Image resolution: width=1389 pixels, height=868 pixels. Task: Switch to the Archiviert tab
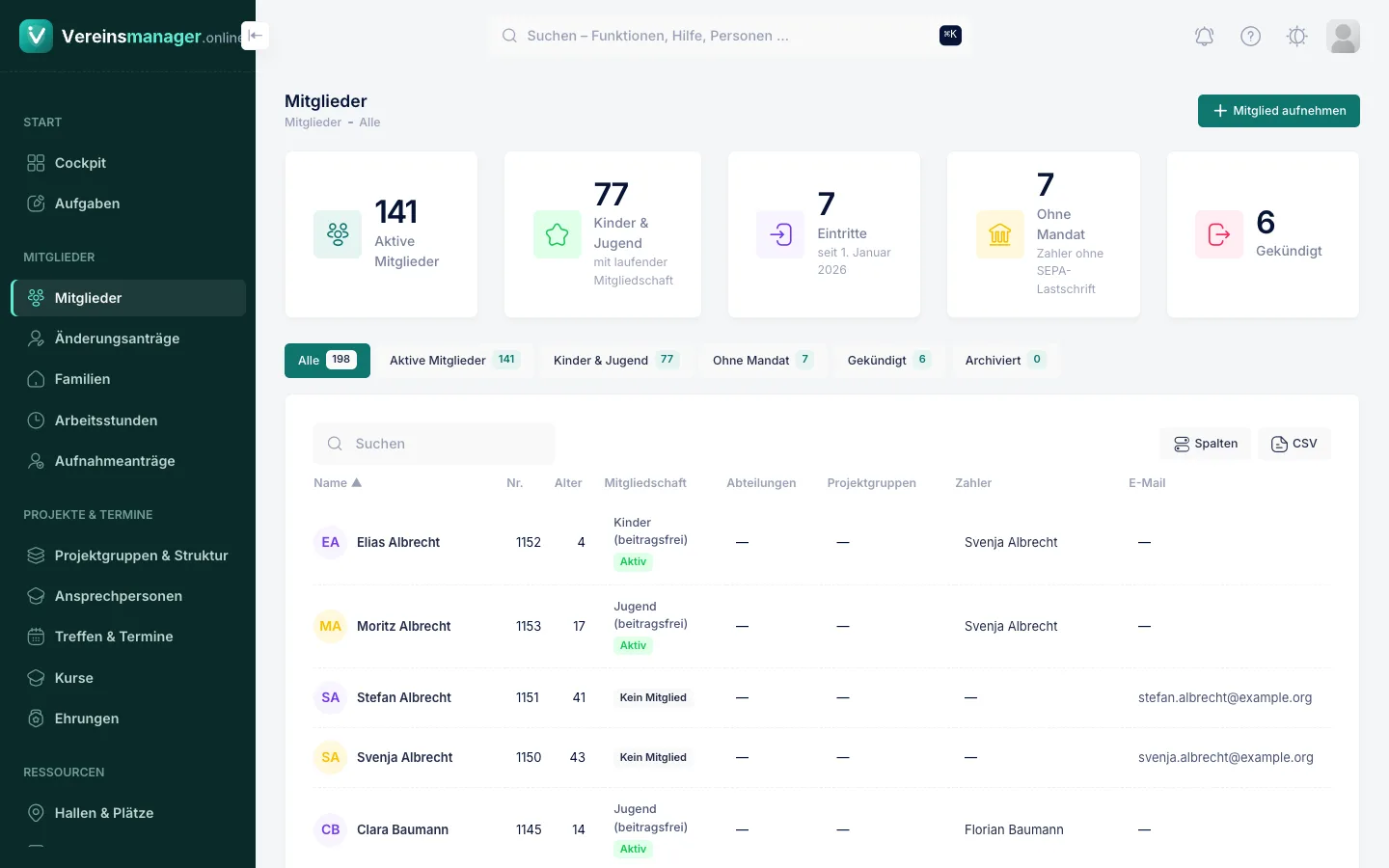1005,361
